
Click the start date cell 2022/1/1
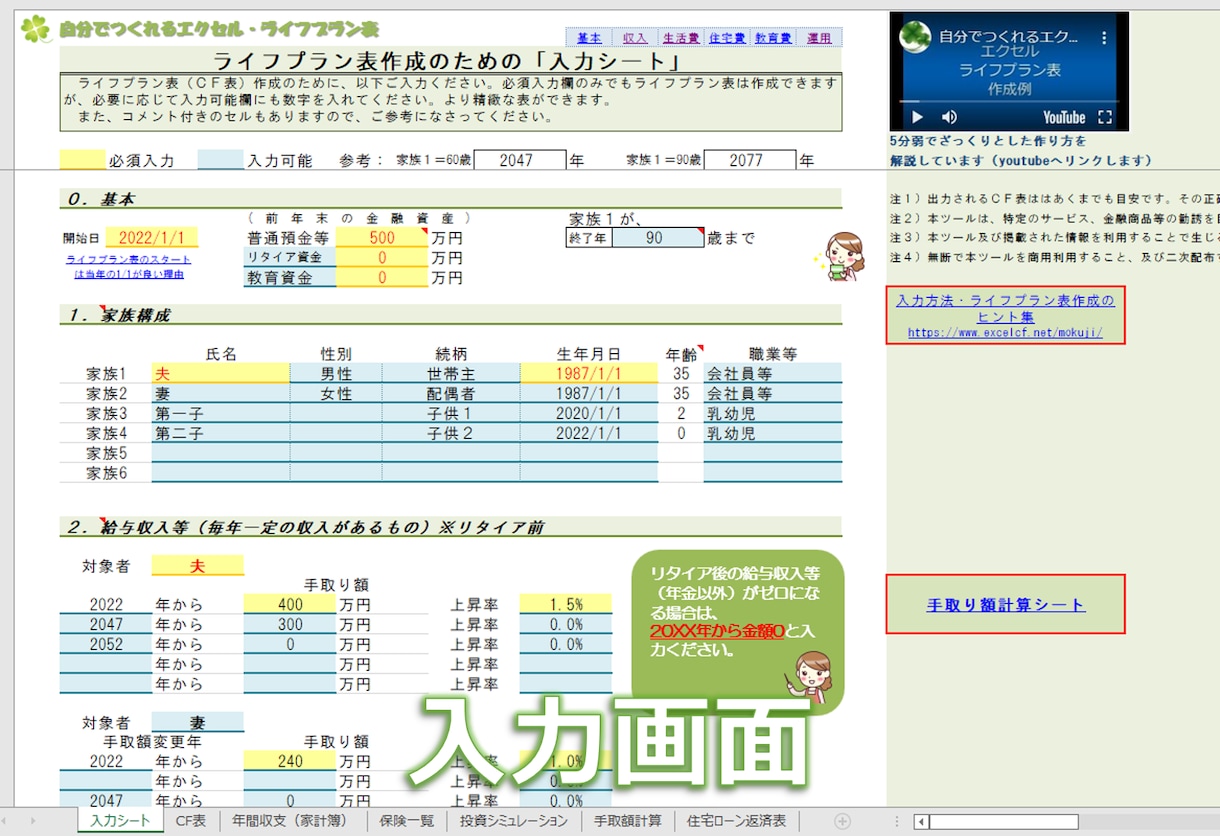tap(152, 238)
